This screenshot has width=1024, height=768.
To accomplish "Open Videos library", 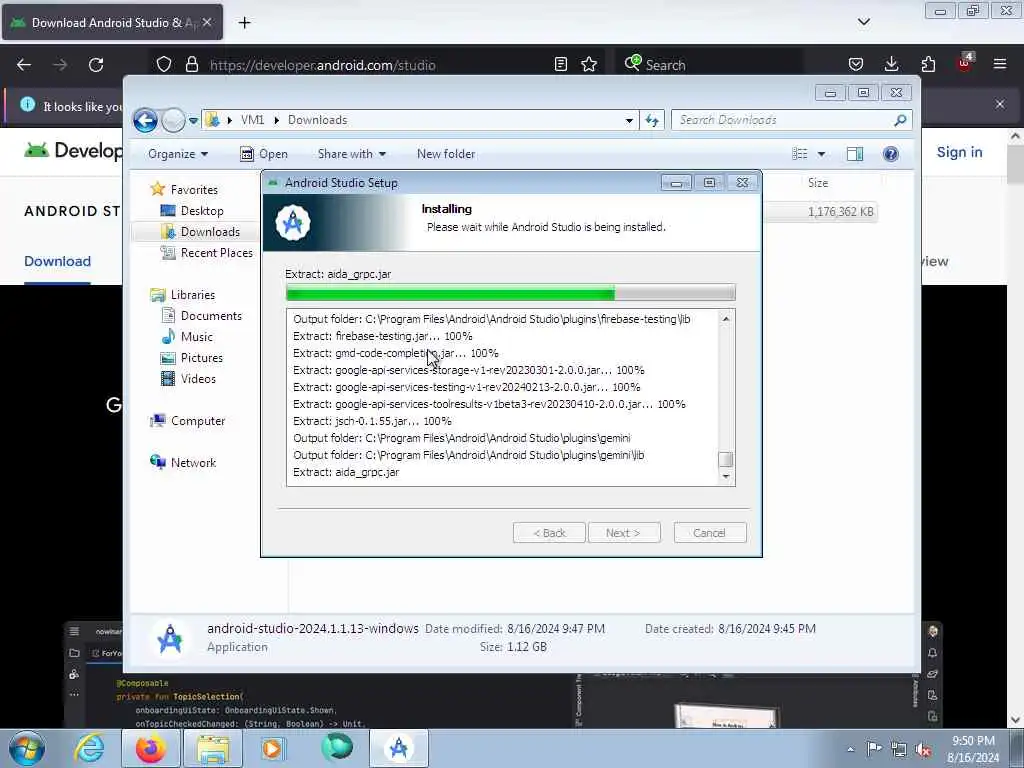I will pyautogui.click(x=198, y=379).
